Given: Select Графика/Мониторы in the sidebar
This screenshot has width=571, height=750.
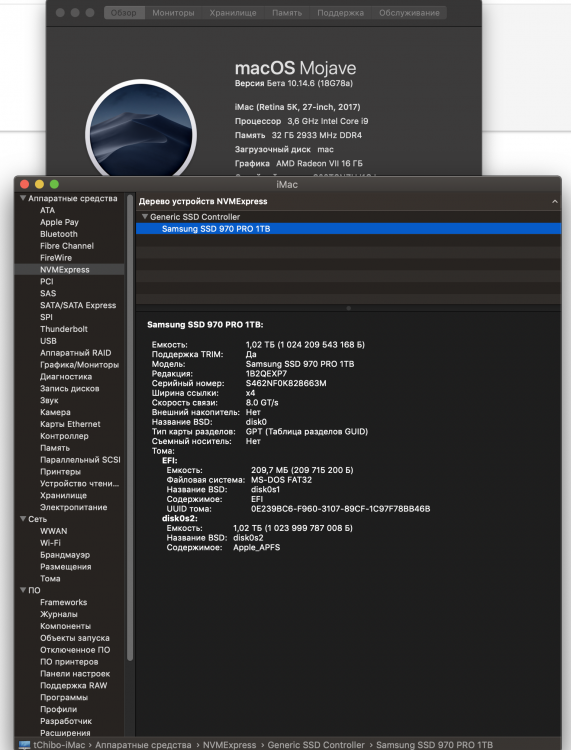Looking at the screenshot, I should click(x=79, y=364).
